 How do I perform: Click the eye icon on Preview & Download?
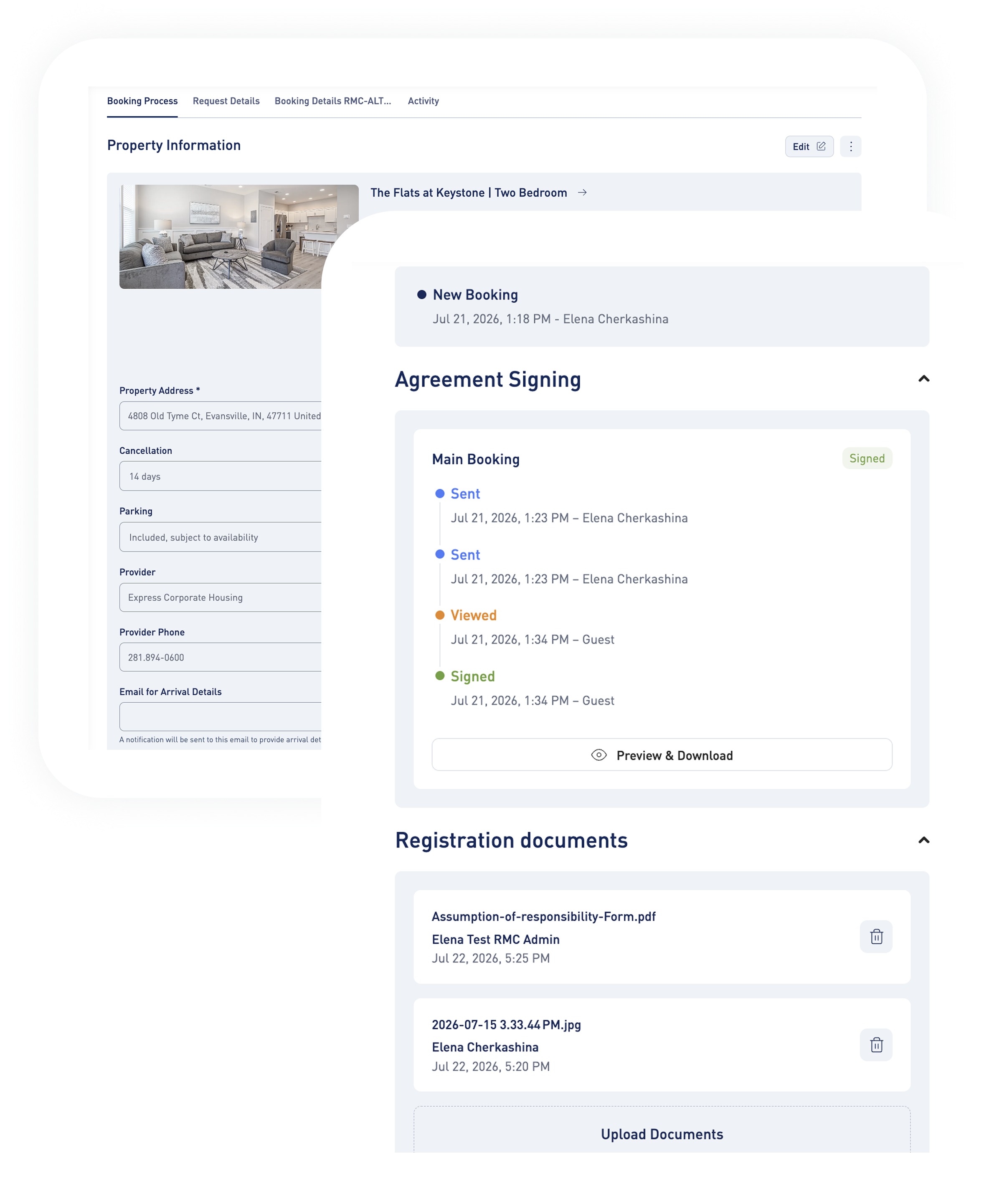pyautogui.click(x=599, y=755)
